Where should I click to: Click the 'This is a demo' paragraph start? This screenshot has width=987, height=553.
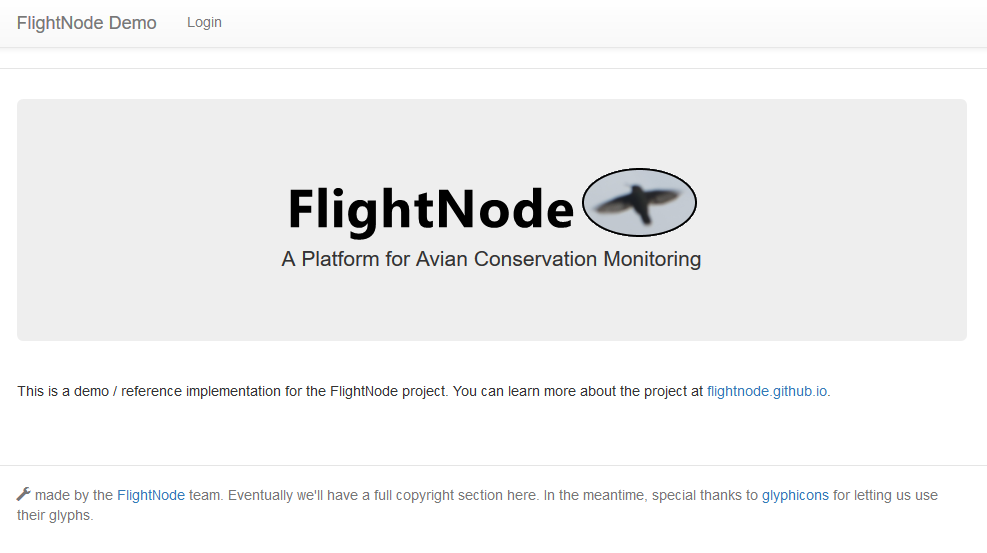63,391
